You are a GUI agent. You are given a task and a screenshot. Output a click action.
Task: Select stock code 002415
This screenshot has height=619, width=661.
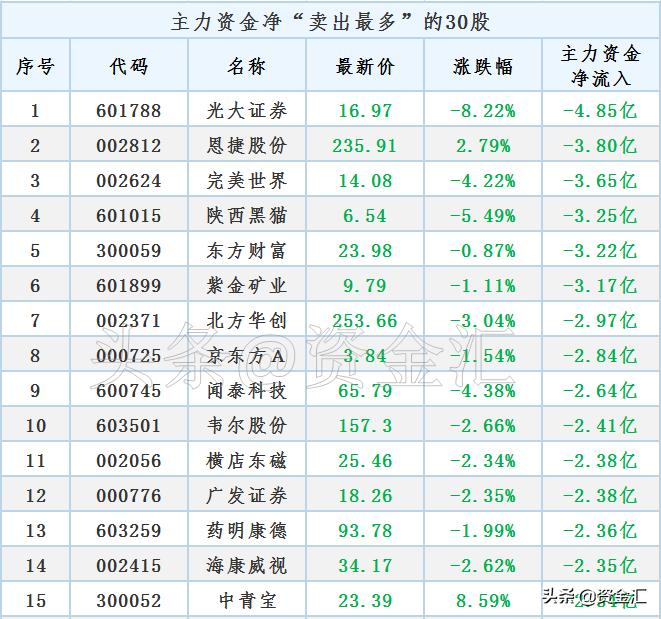click(x=129, y=566)
